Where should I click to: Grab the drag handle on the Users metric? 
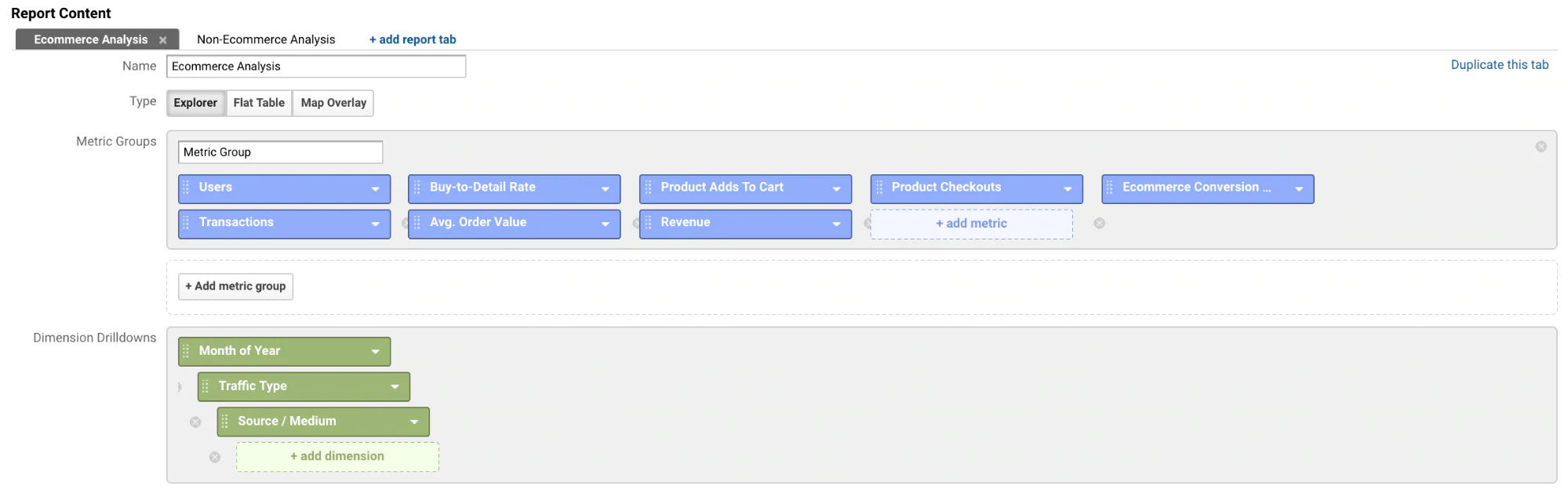coord(186,188)
